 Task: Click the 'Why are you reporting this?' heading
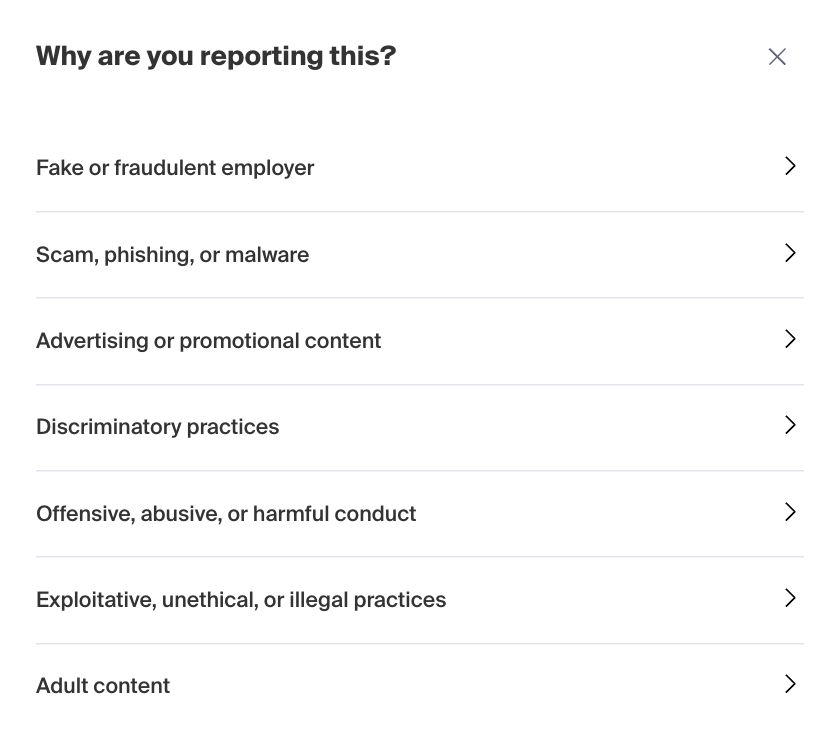[216, 56]
